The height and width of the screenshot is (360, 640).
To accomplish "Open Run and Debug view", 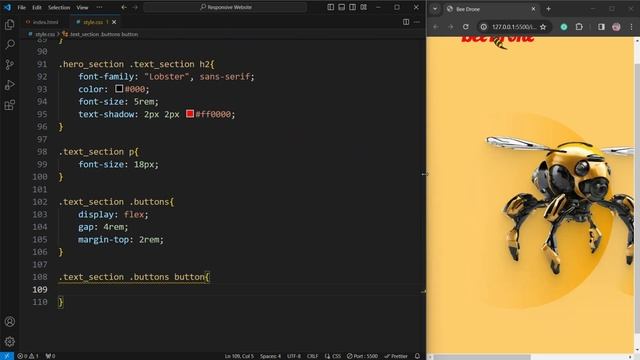I will [10, 85].
